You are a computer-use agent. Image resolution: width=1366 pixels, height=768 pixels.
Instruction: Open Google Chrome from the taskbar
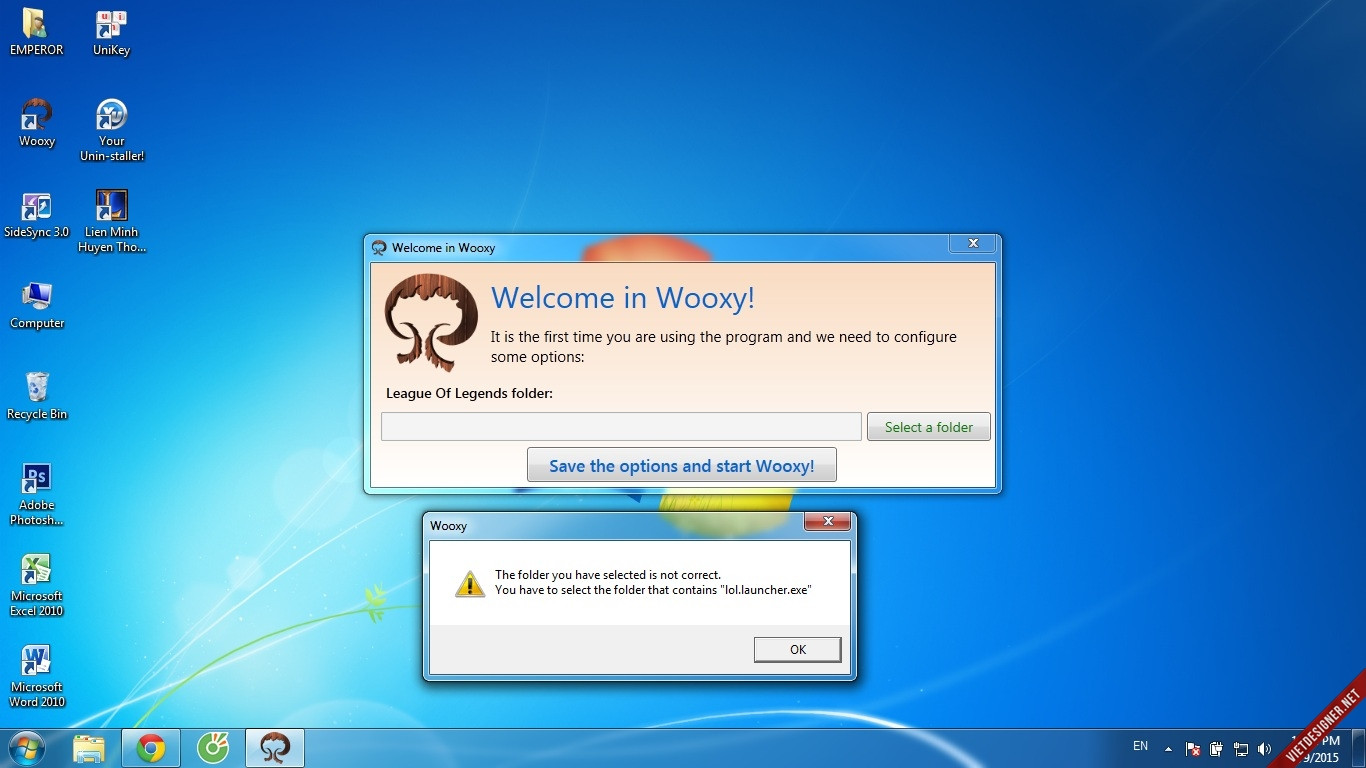(151, 748)
